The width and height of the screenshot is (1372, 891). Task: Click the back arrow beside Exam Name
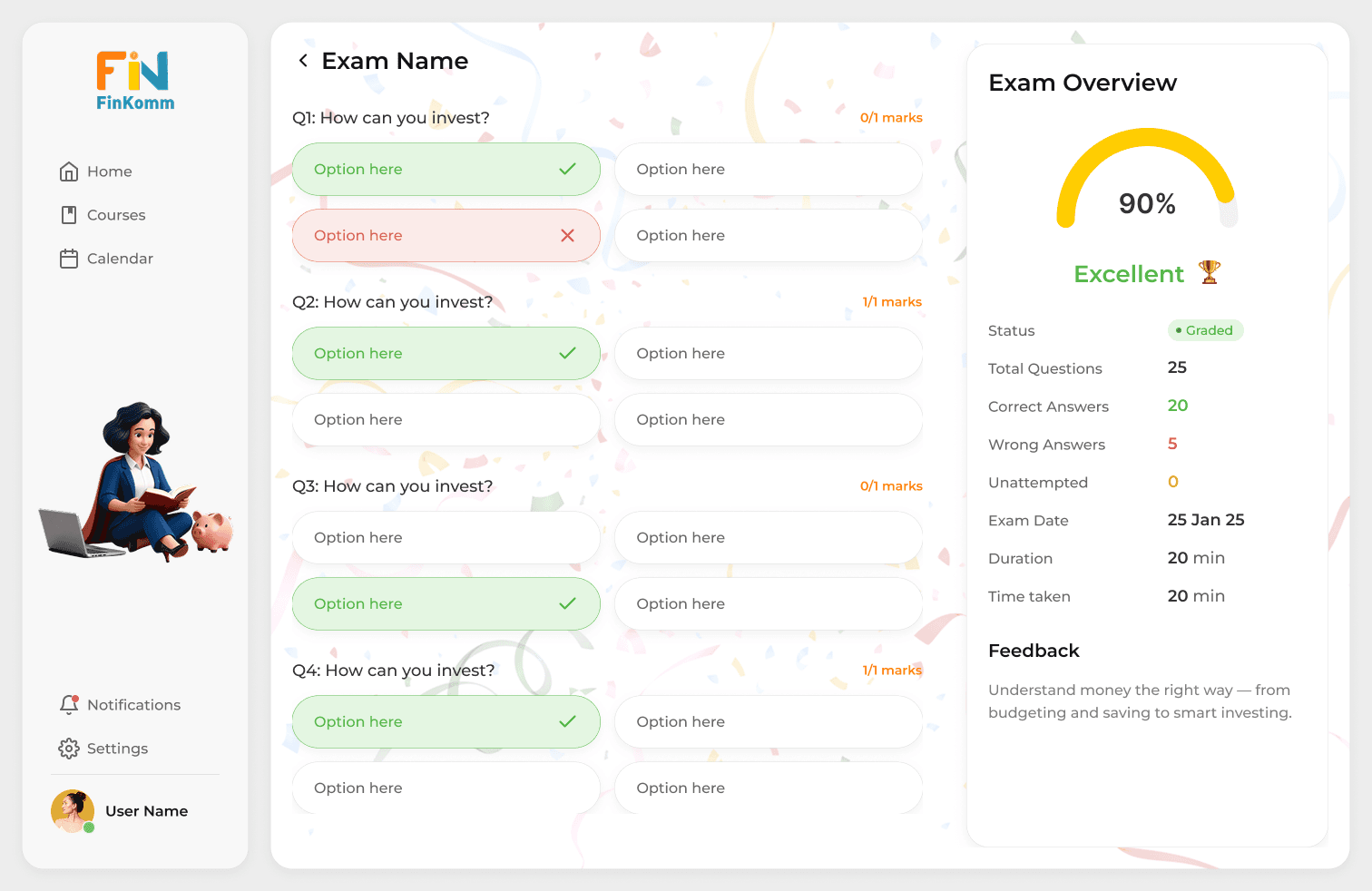point(303,61)
